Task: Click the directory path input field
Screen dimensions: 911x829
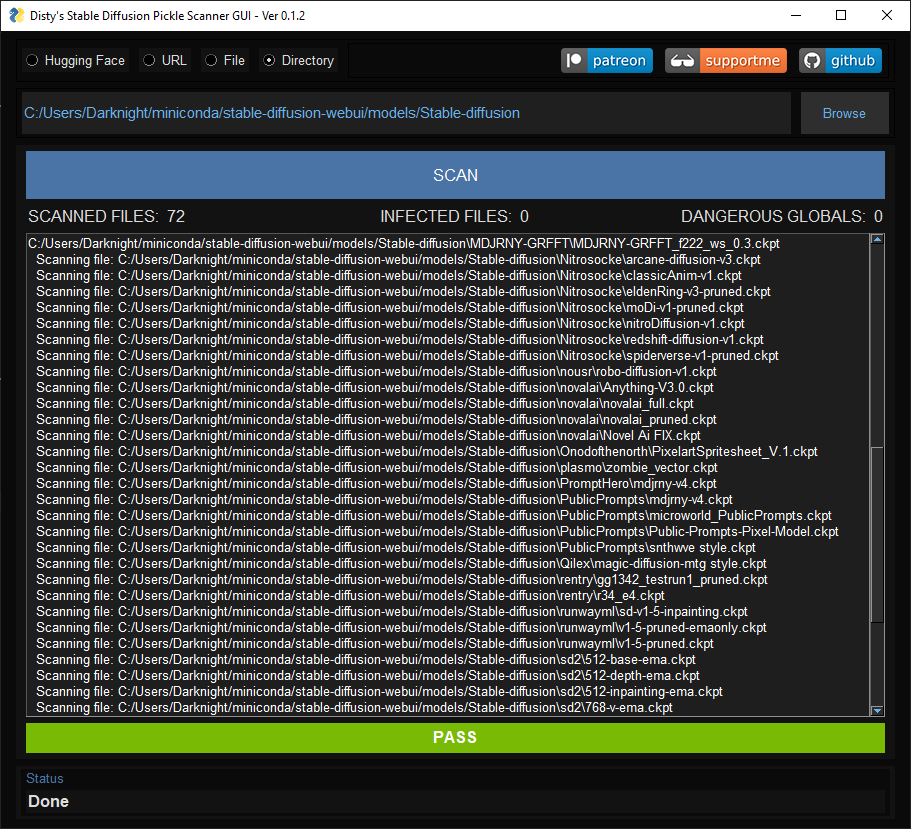Action: 406,113
